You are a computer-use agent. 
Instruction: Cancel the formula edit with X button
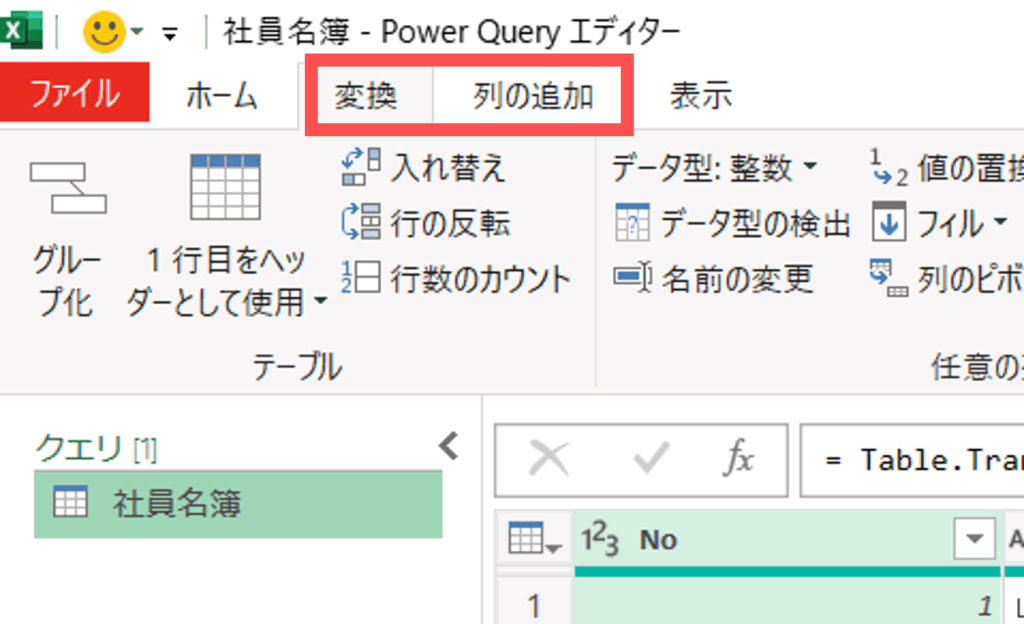coord(547,460)
